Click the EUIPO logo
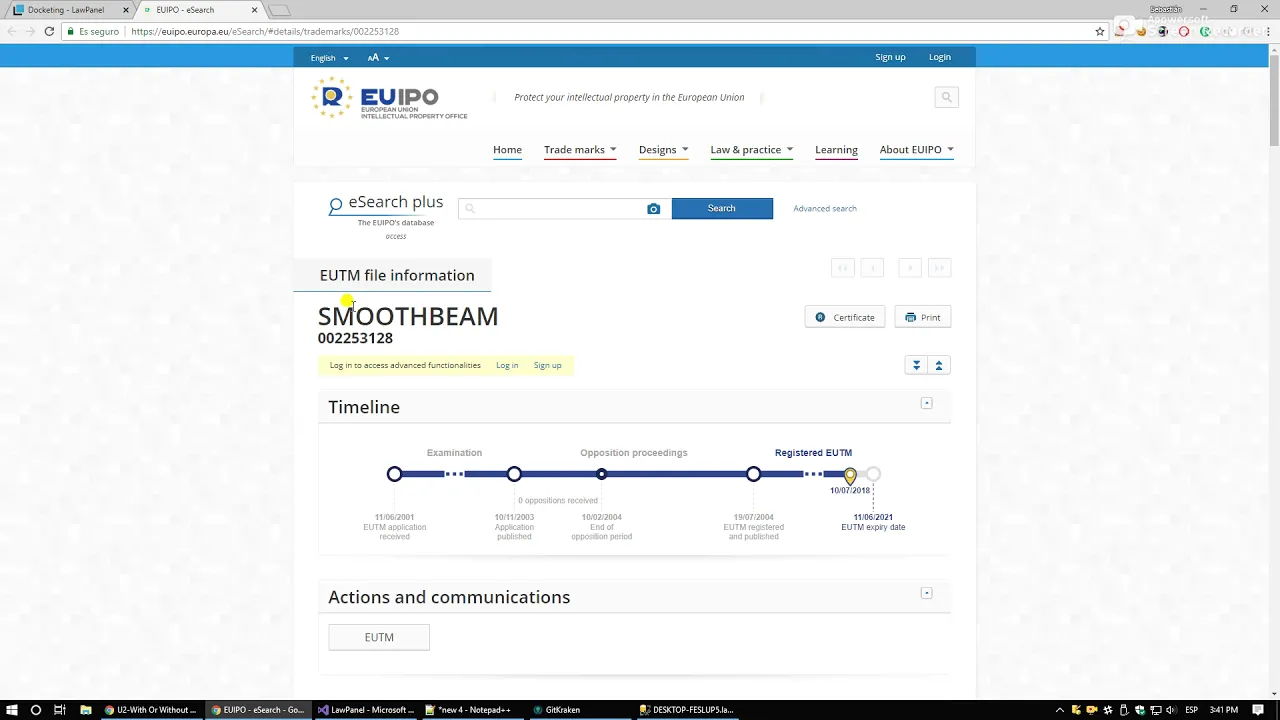This screenshot has width=1280, height=720. tap(390, 98)
